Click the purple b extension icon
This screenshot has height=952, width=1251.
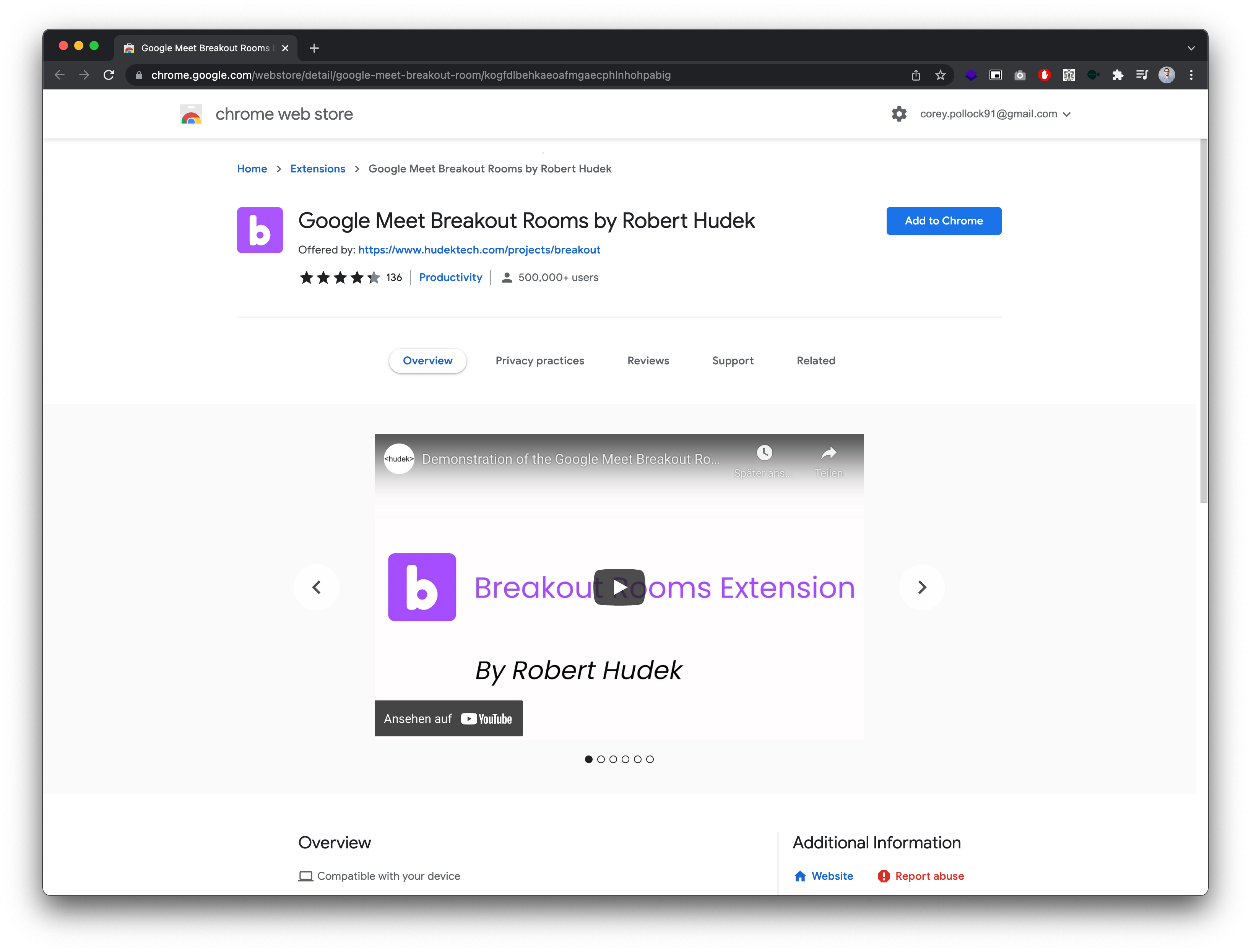260,230
